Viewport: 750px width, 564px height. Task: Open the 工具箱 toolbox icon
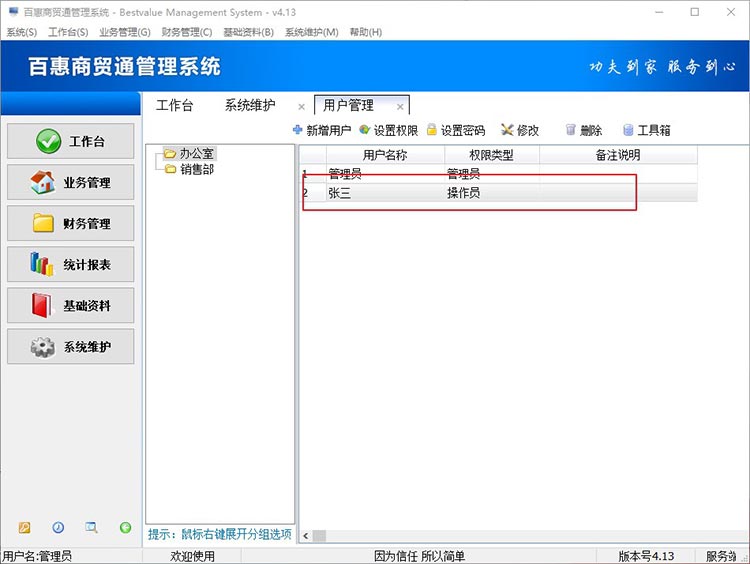[x=628, y=130]
